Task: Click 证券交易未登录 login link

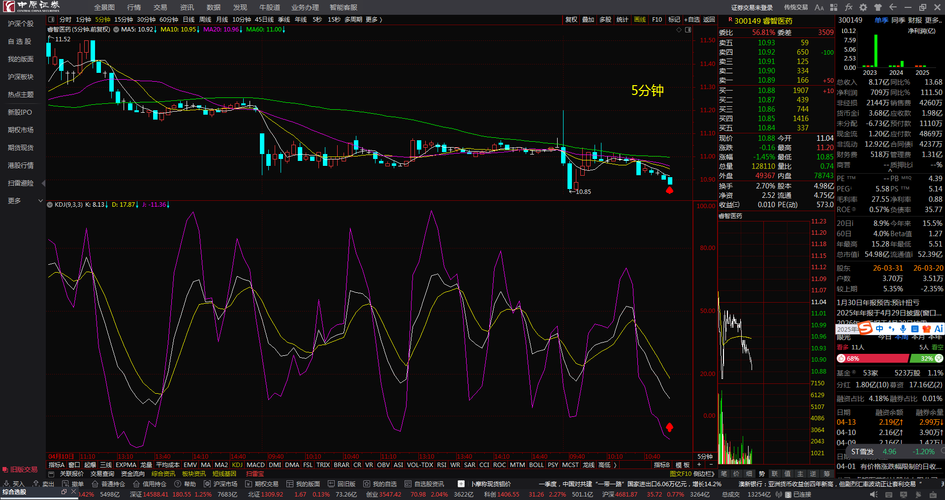Action: click(752, 7)
